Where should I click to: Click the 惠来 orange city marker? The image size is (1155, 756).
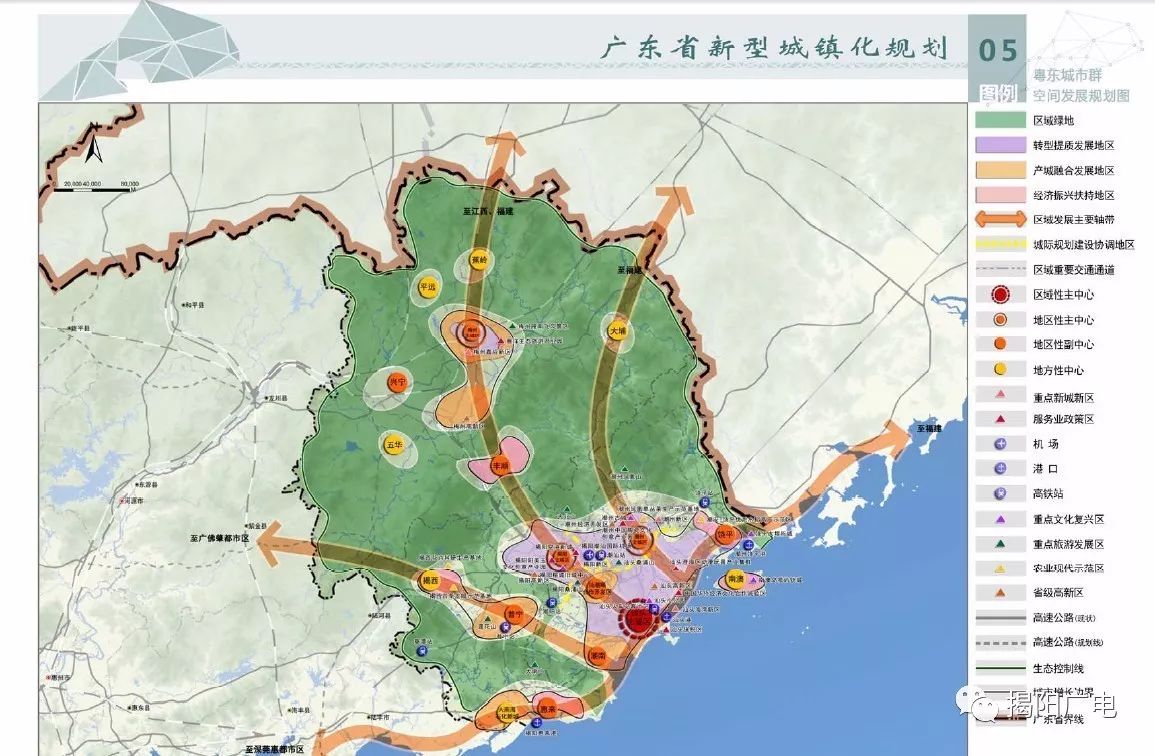pyautogui.click(x=547, y=710)
